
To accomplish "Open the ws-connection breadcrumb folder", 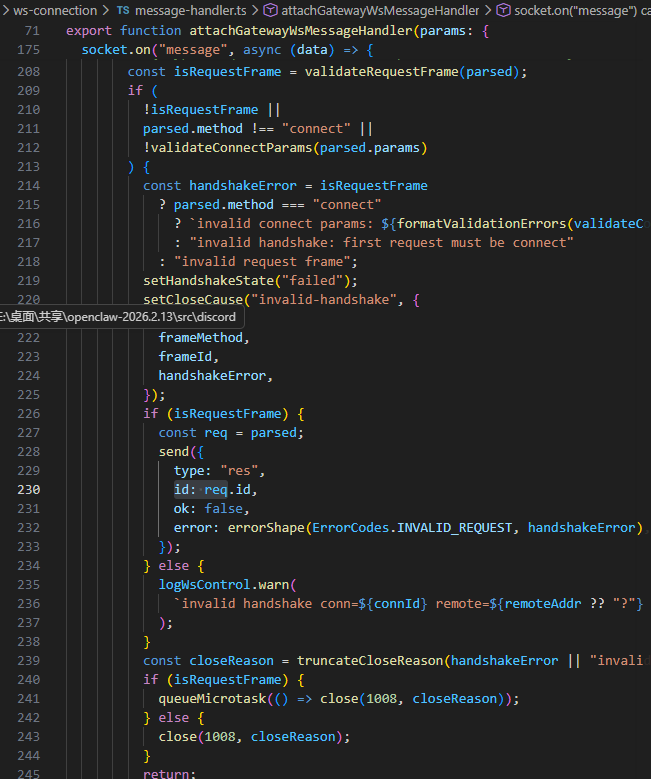I will (x=55, y=10).
